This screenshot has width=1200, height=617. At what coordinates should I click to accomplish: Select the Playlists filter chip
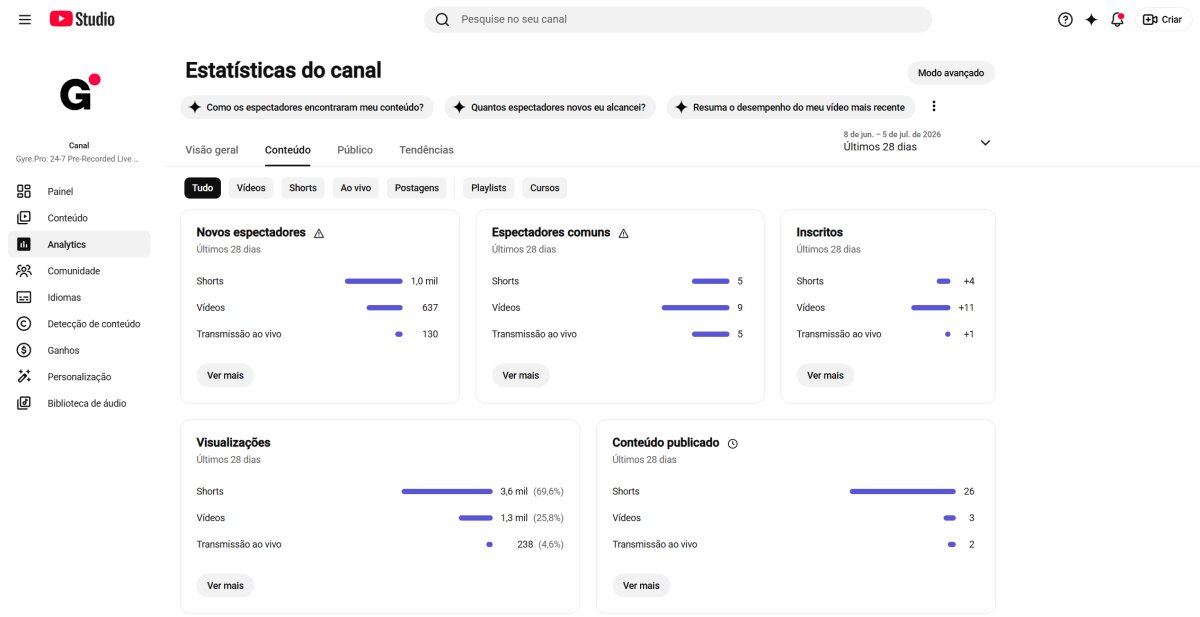click(489, 188)
